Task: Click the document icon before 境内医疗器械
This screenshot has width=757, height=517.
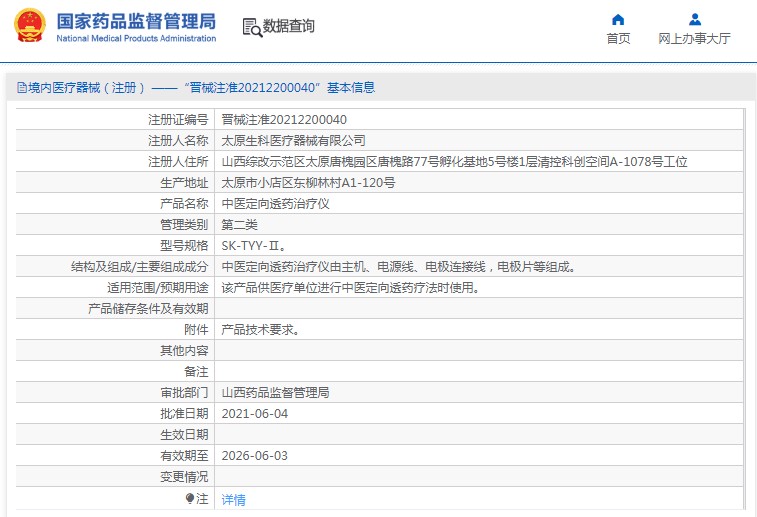Action: coord(22,87)
